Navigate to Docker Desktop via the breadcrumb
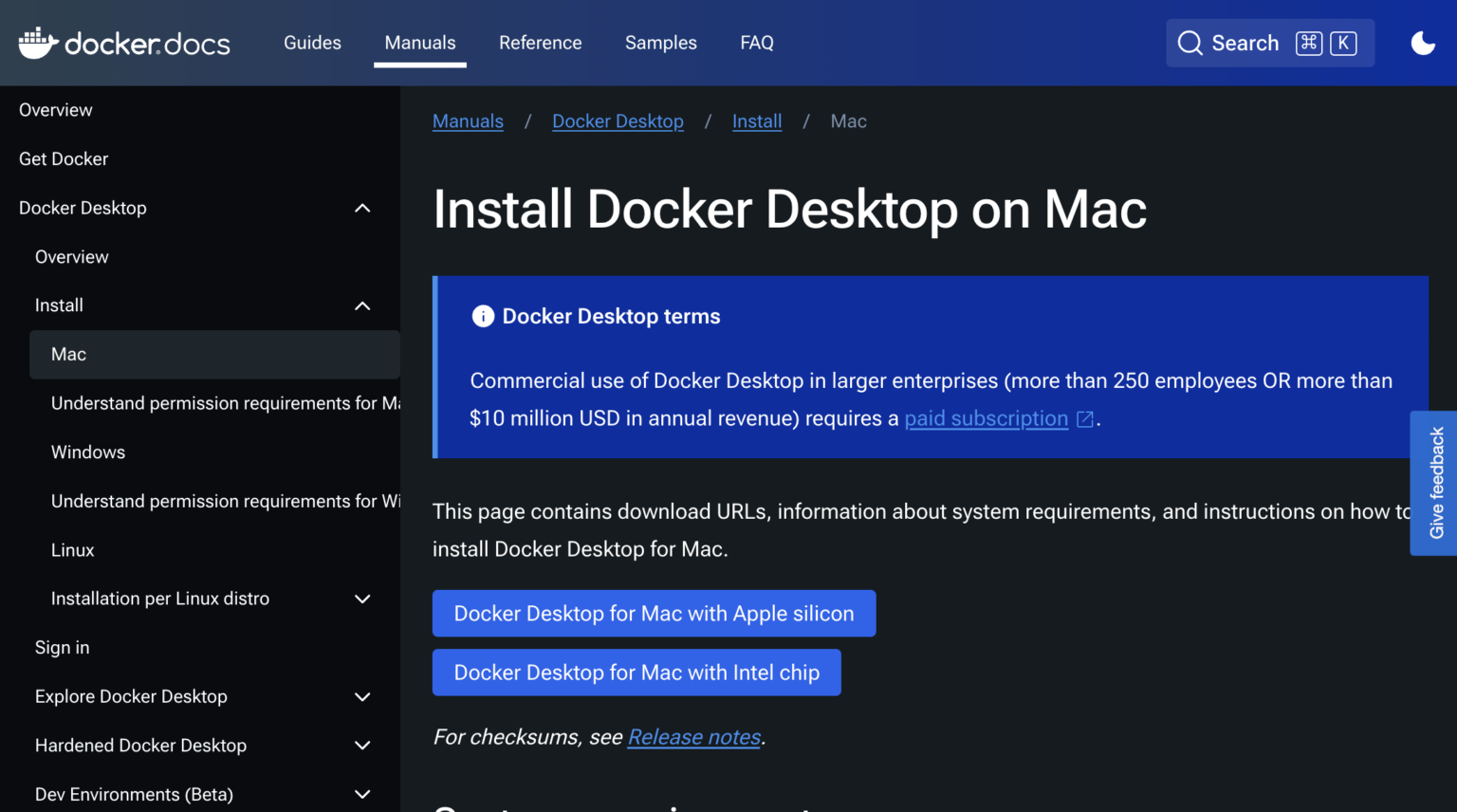The height and width of the screenshot is (812, 1457). pos(618,121)
